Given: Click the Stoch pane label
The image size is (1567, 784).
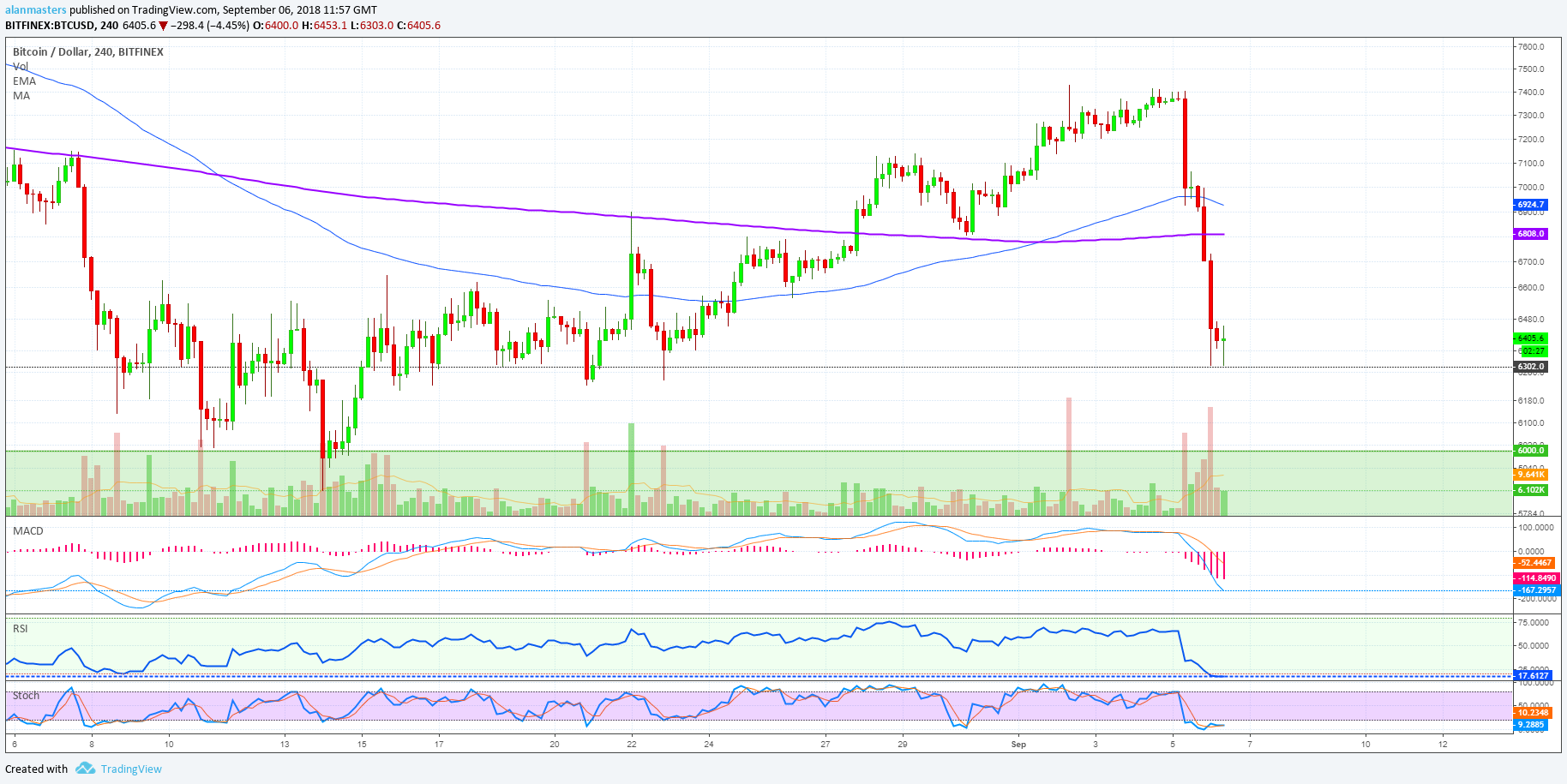Looking at the screenshot, I should 26,695.
